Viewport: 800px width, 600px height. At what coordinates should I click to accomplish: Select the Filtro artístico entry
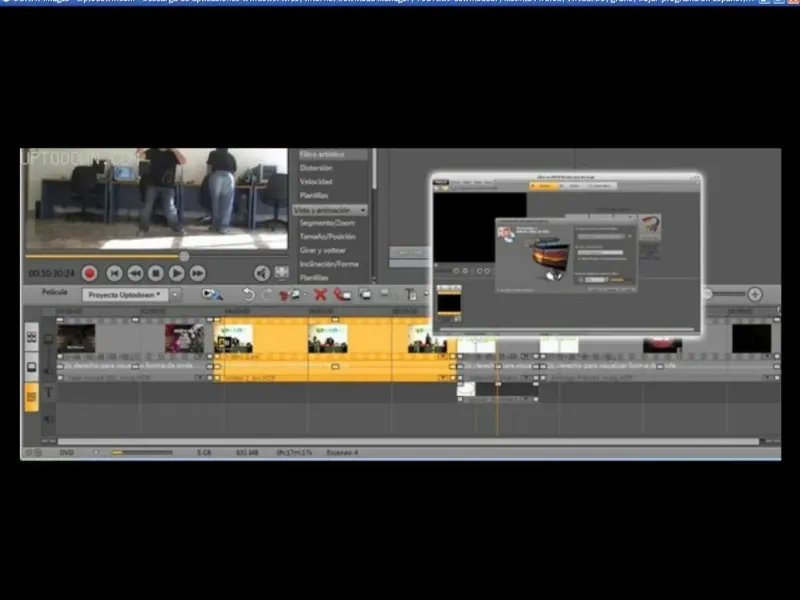322,154
